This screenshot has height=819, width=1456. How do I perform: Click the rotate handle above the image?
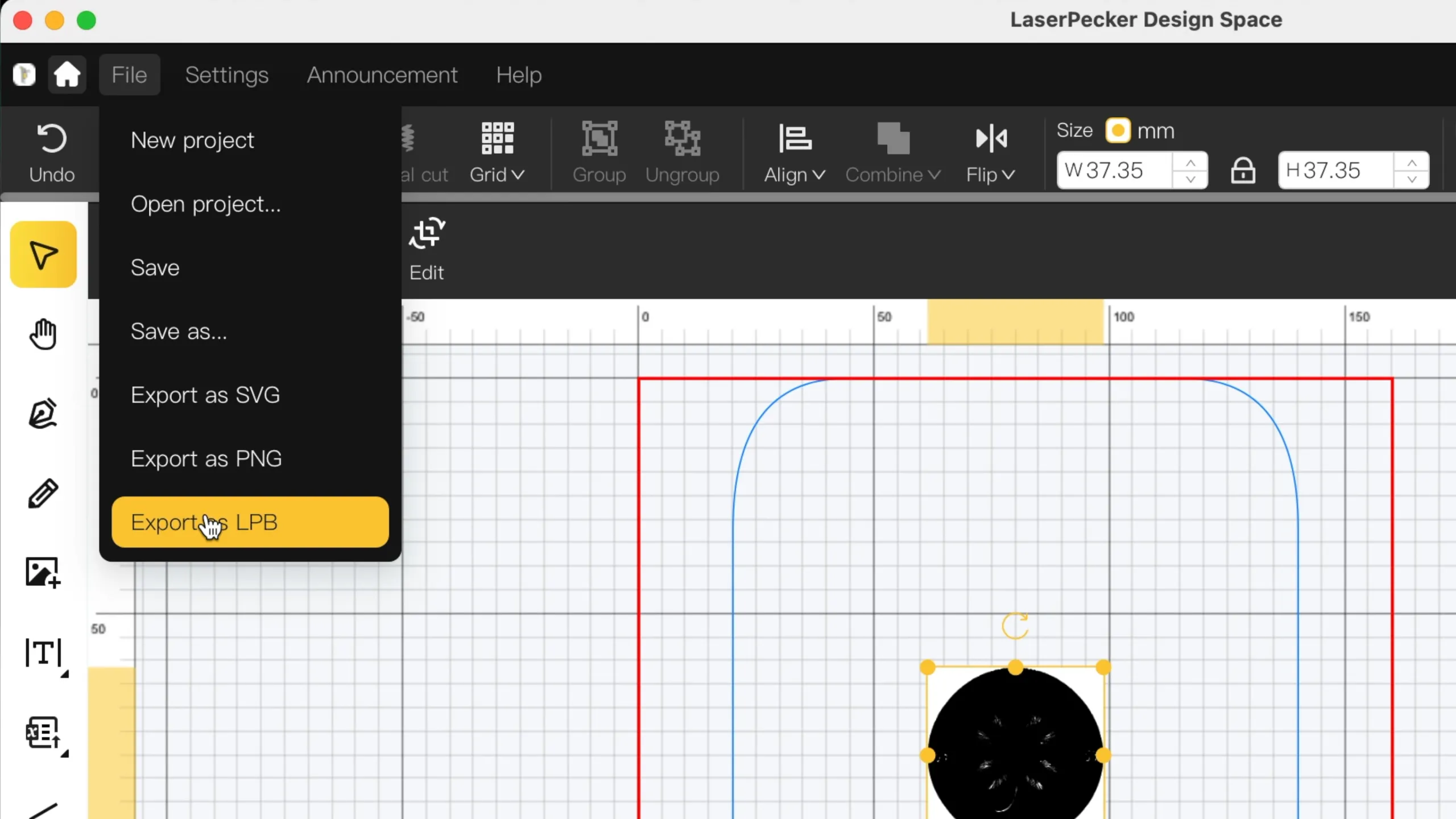1015,626
